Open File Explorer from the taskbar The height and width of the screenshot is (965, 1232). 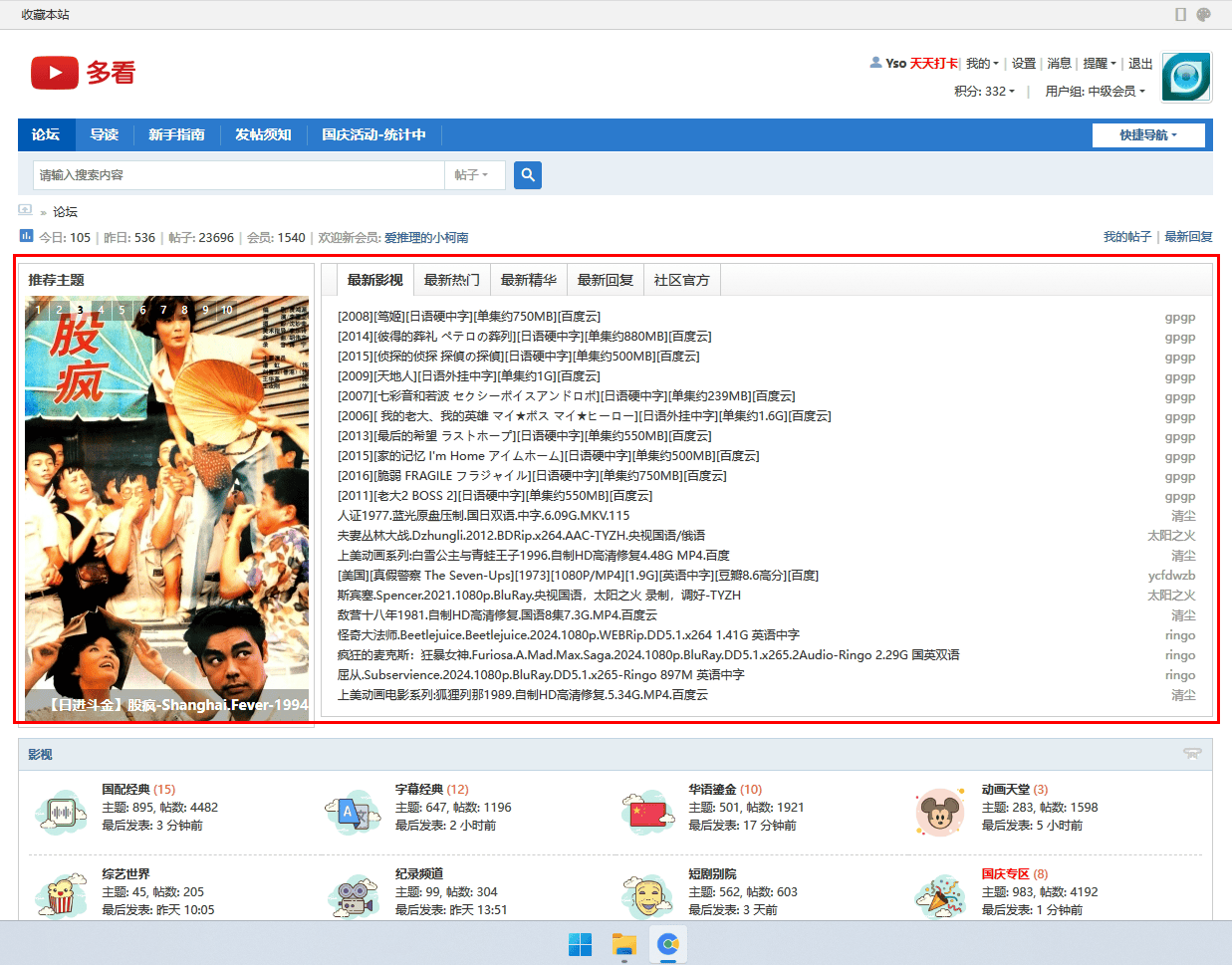[624, 943]
